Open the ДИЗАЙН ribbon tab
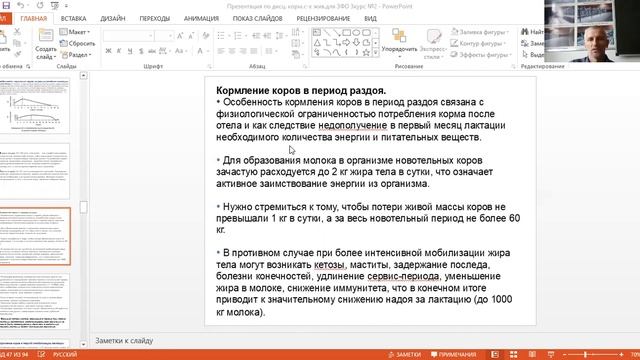This screenshot has height=360, width=640. pos(113,18)
